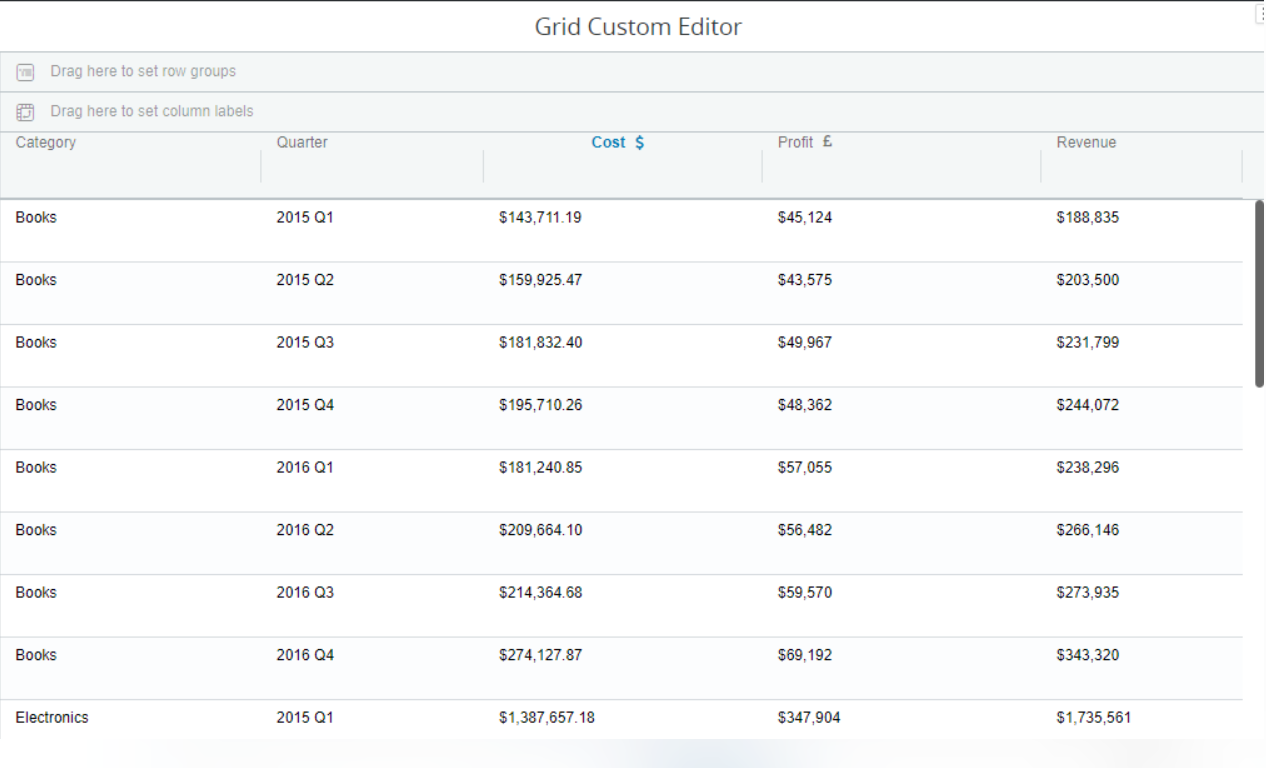Click the 'Drag here to set row groups' area
The image size is (1266, 768).
tap(143, 72)
